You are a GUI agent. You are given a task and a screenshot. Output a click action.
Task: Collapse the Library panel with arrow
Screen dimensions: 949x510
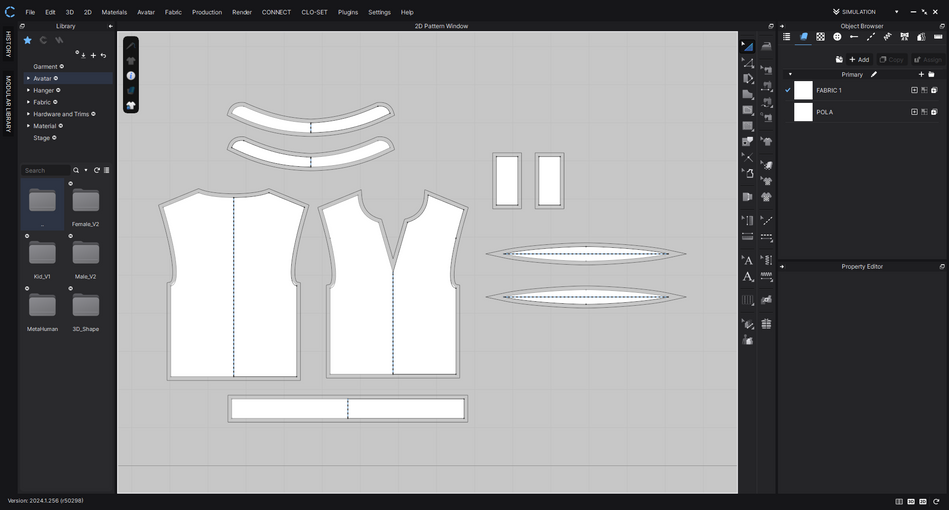110,26
